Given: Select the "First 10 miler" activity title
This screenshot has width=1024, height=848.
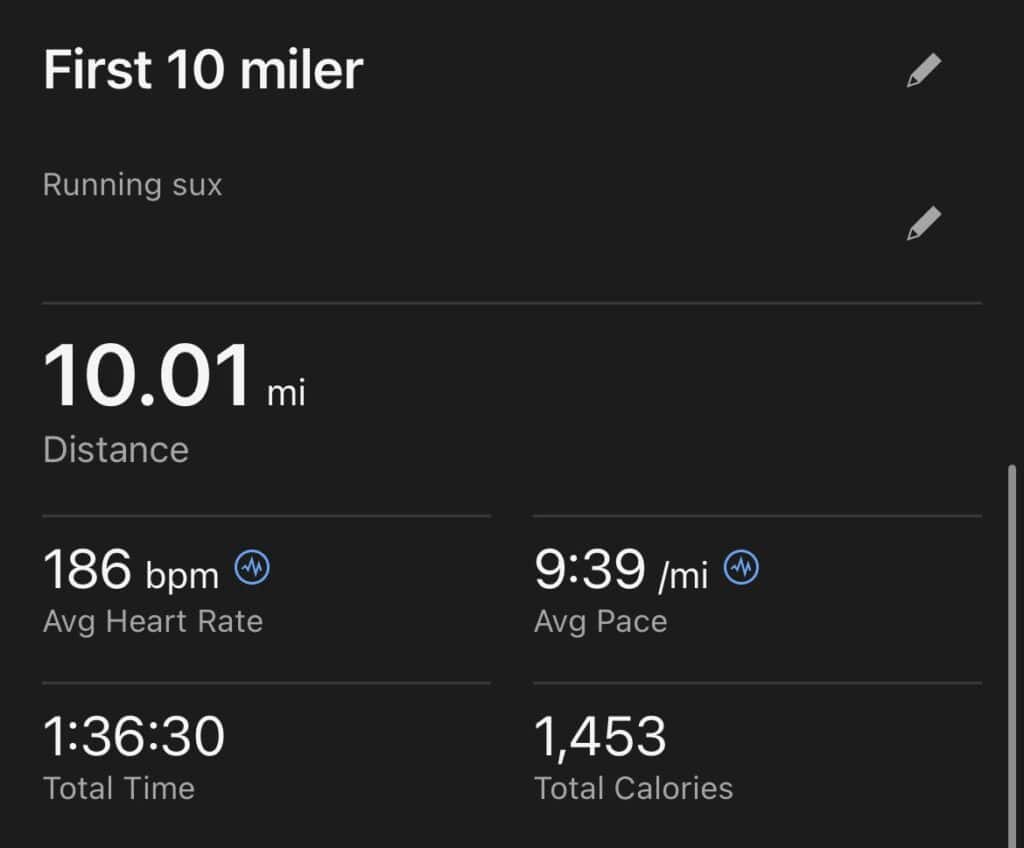Looking at the screenshot, I should 203,71.
